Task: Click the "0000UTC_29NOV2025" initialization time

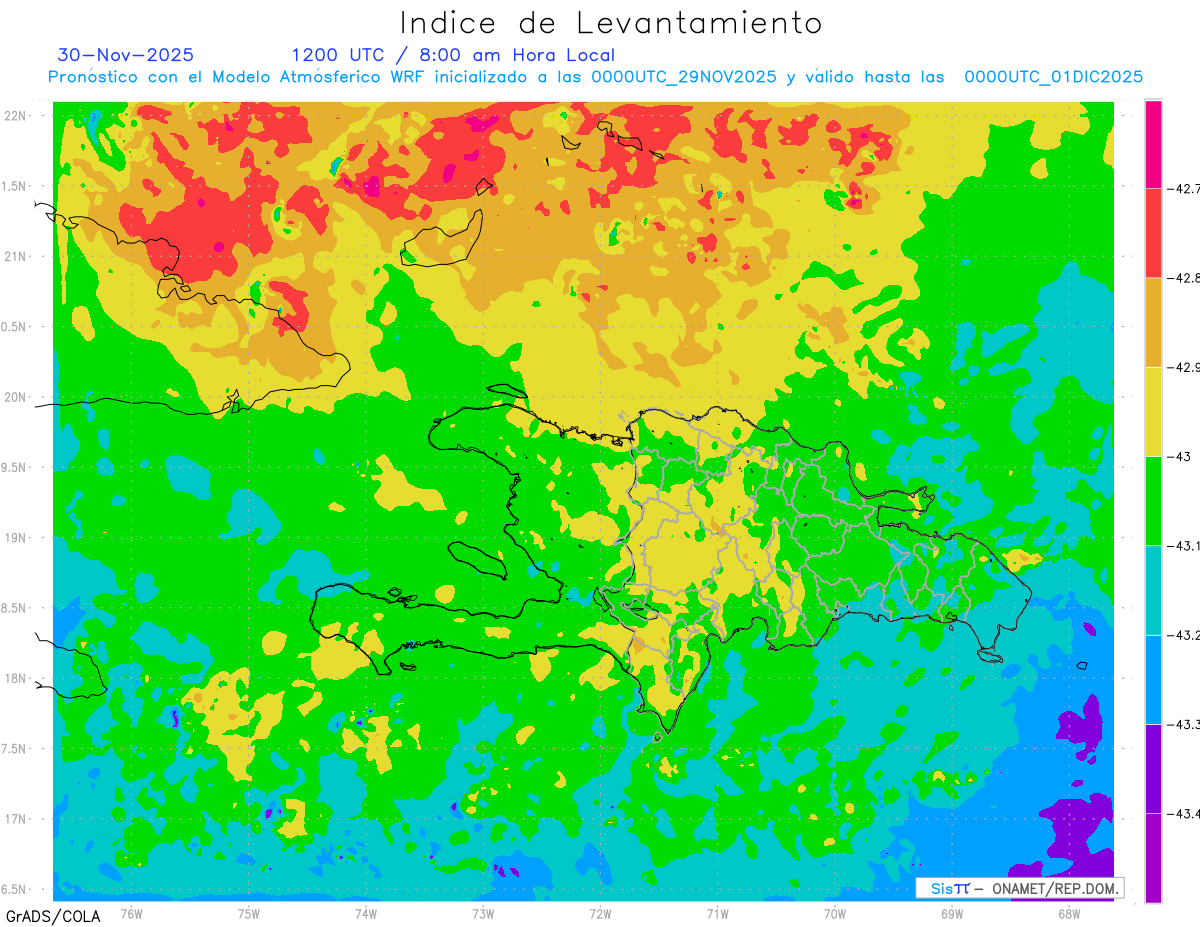Action: pos(684,77)
